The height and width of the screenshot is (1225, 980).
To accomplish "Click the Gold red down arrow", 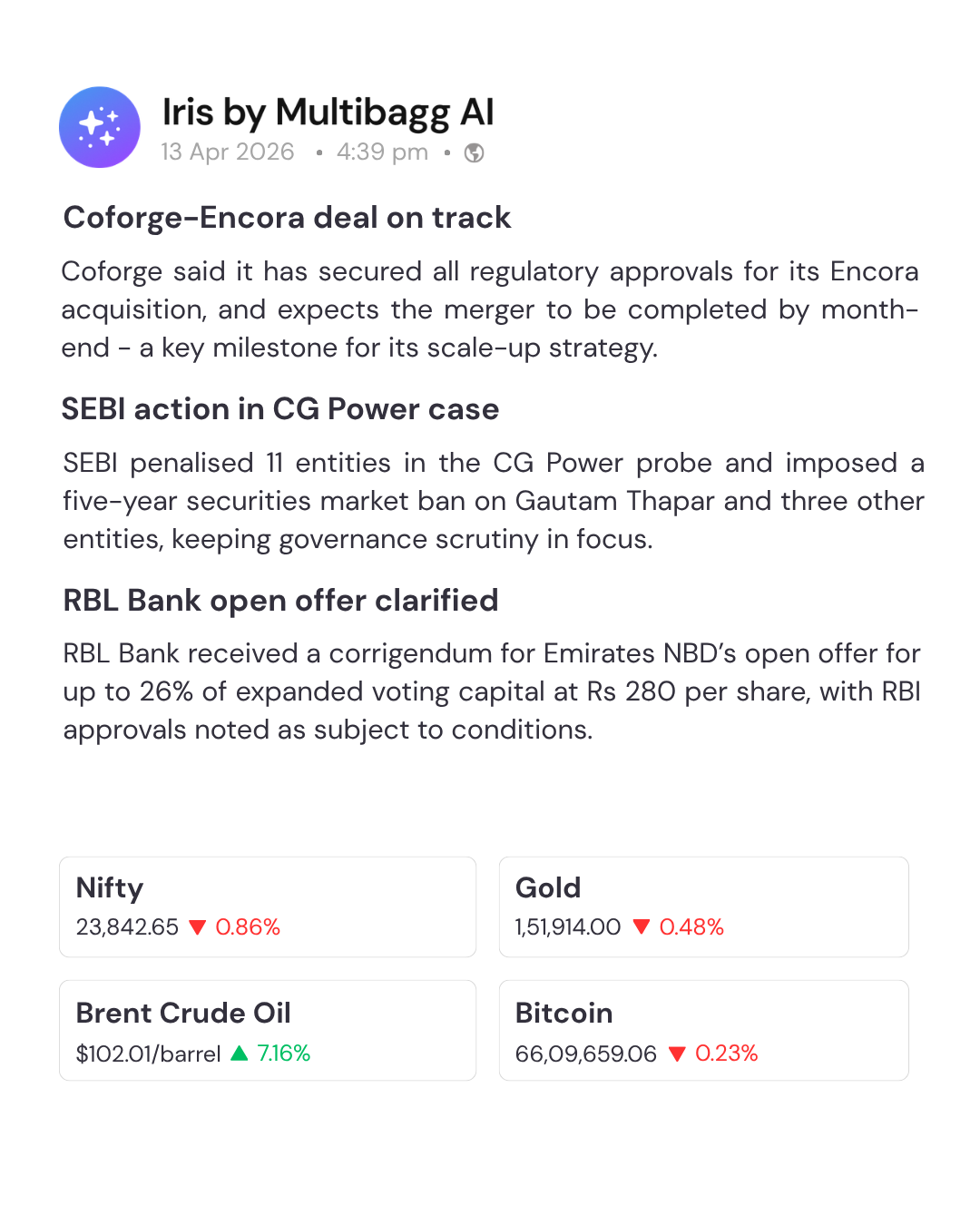I will coord(642,927).
